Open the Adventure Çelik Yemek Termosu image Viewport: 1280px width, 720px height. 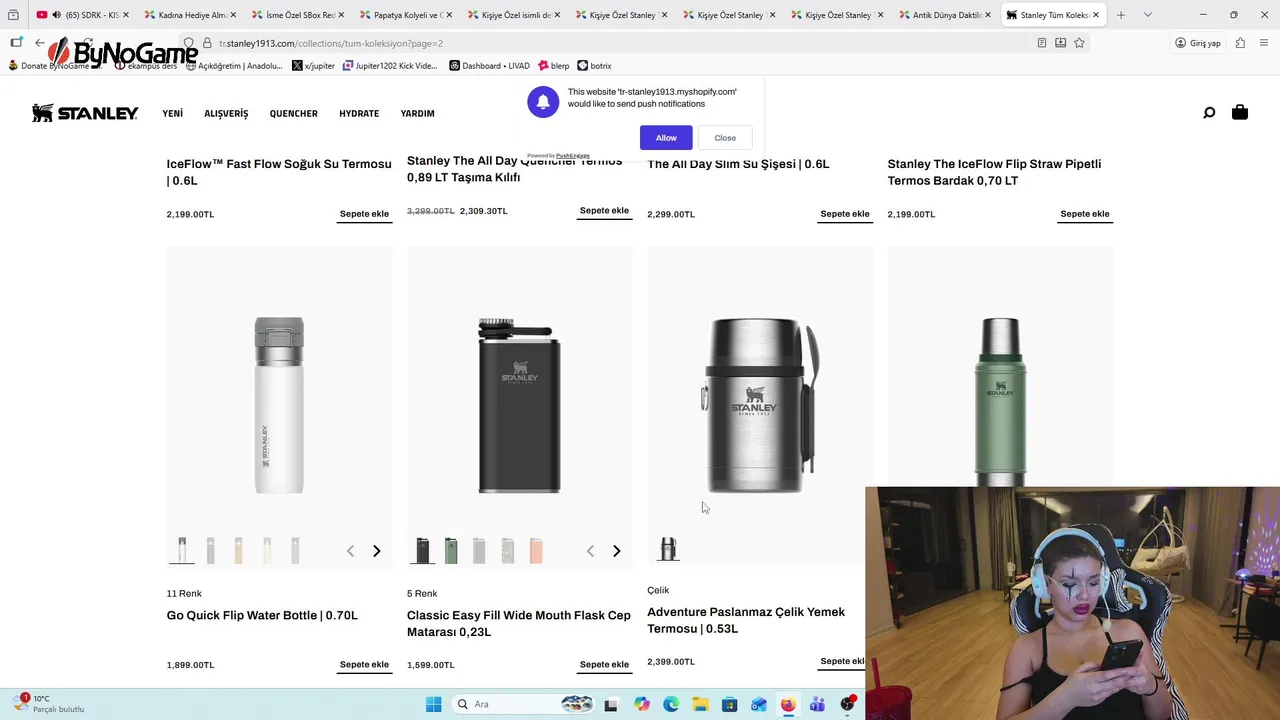click(759, 406)
